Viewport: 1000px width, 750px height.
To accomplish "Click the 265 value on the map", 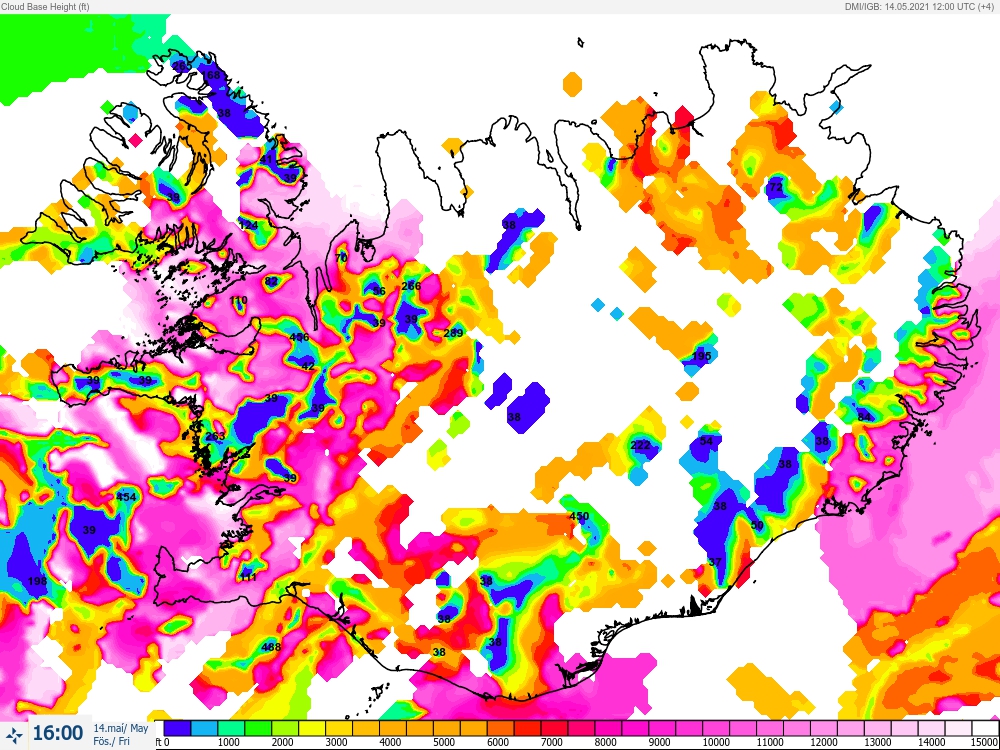I will (x=182, y=66).
